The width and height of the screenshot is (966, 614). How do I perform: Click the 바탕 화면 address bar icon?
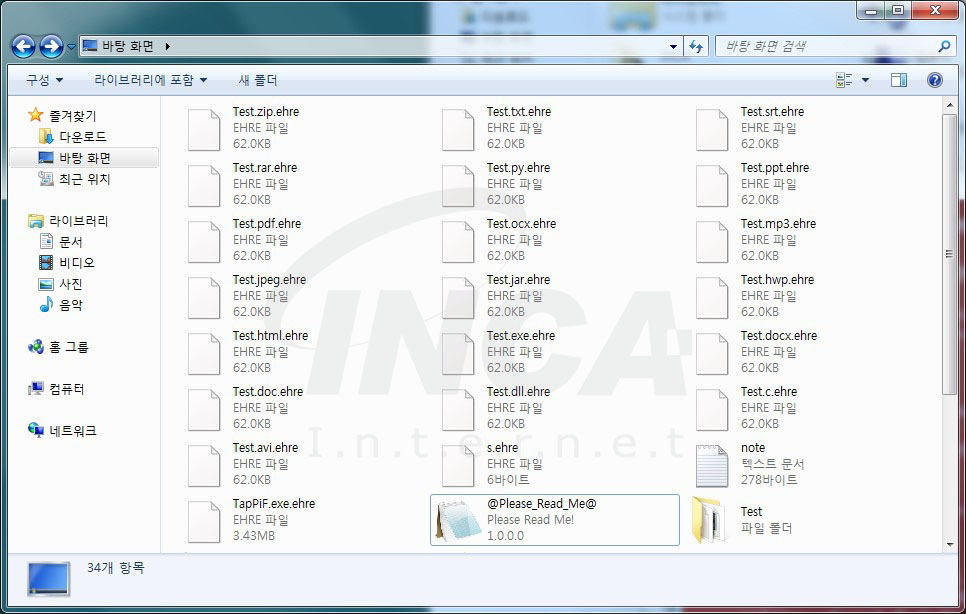(90, 46)
